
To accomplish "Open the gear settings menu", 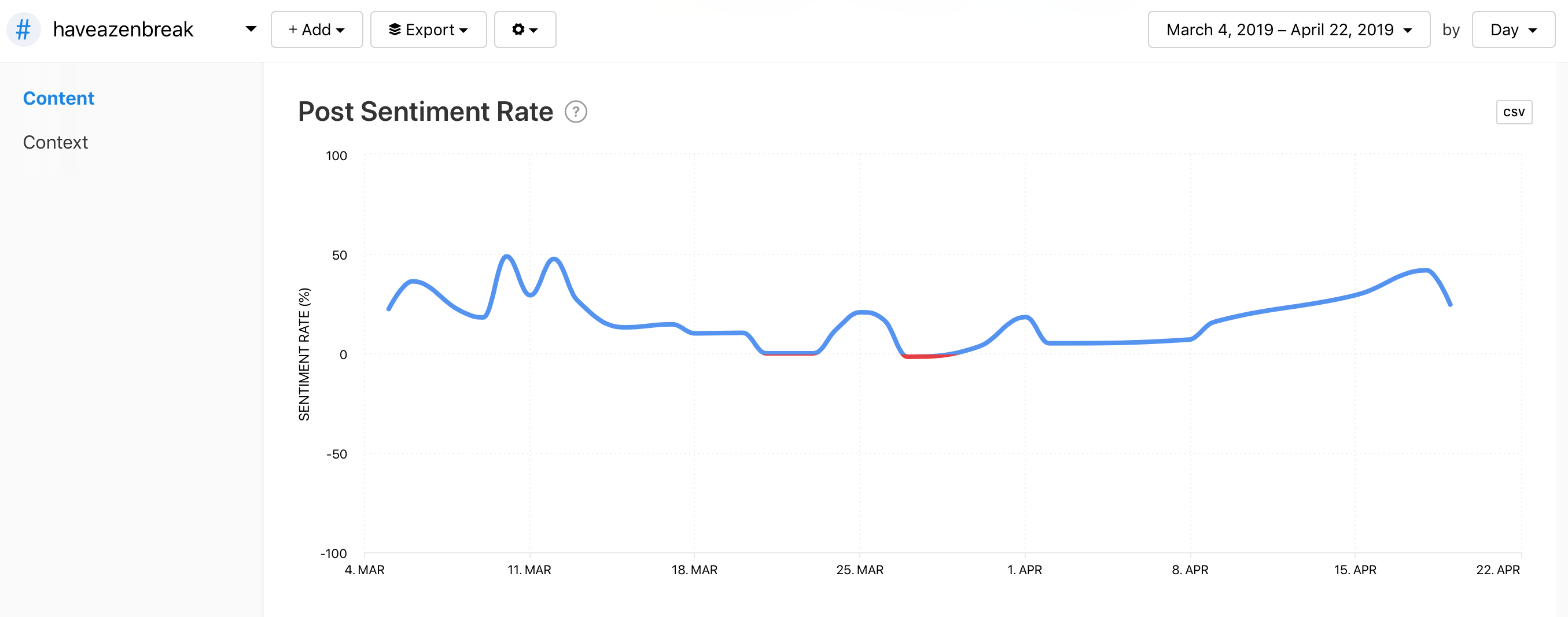I will tap(524, 29).
